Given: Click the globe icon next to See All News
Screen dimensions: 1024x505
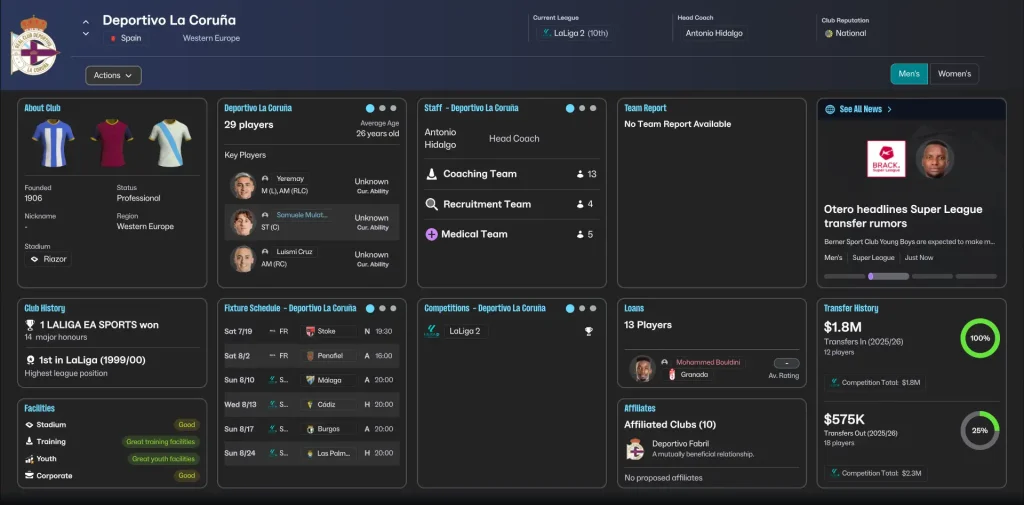Looking at the screenshot, I should pos(830,109).
